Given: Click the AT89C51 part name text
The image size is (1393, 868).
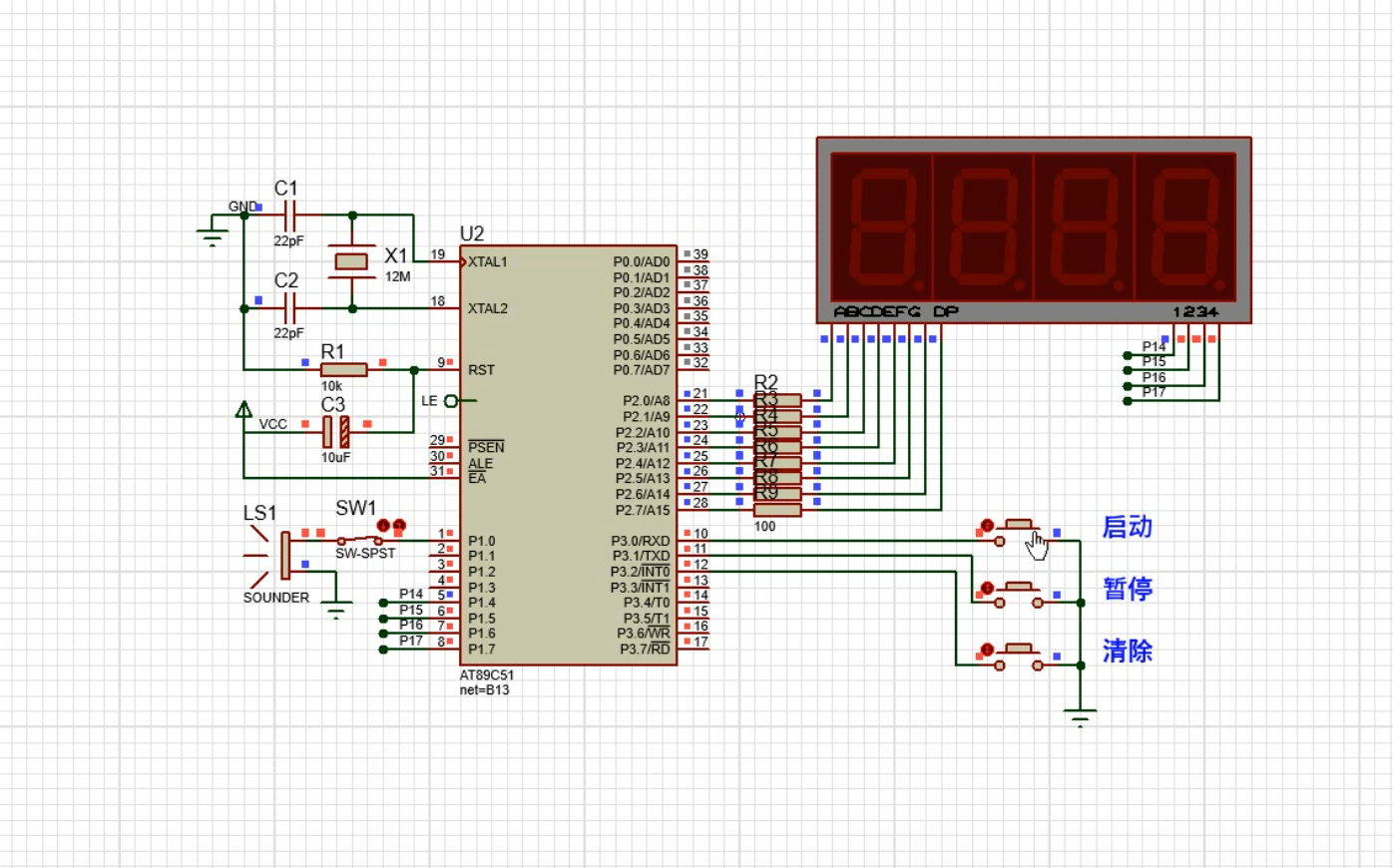Looking at the screenshot, I should coord(486,675).
